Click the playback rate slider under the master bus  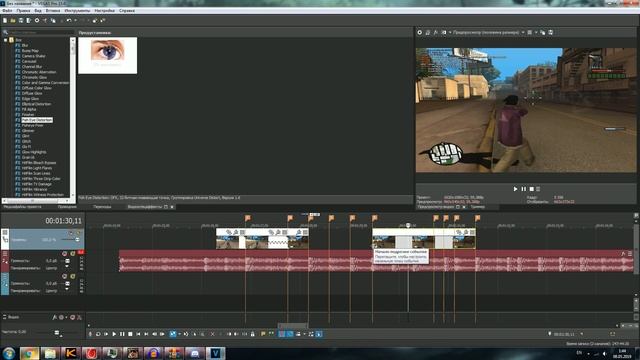[57, 333]
